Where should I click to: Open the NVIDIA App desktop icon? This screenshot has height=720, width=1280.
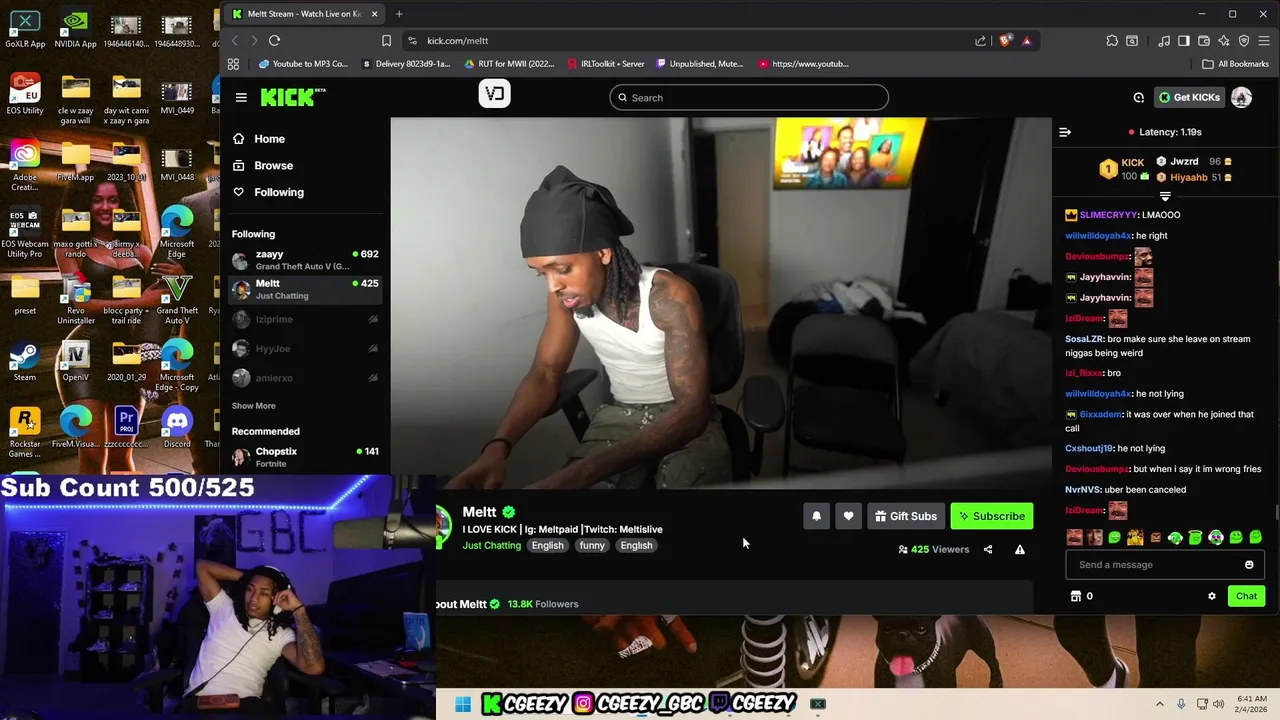pyautogui.click(x=76, y=28)
